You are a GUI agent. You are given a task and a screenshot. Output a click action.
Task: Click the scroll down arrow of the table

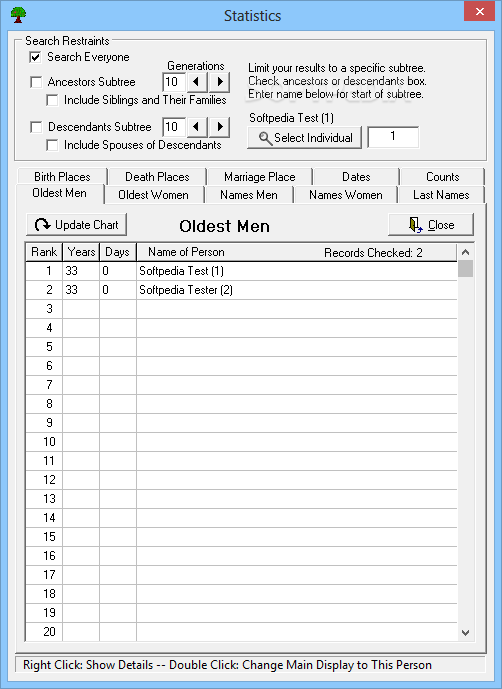pyautogui.click(x=466, y=633)
